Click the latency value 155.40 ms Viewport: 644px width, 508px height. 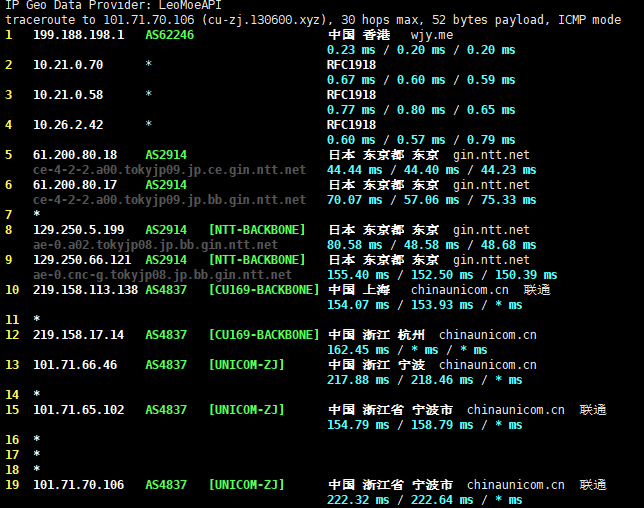[358, 275]
